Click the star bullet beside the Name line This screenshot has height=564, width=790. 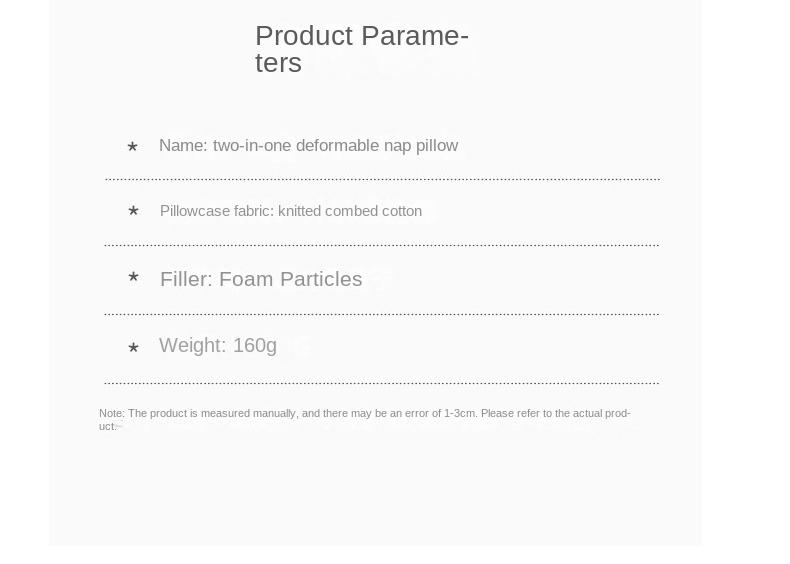click(x=133, y=147)
